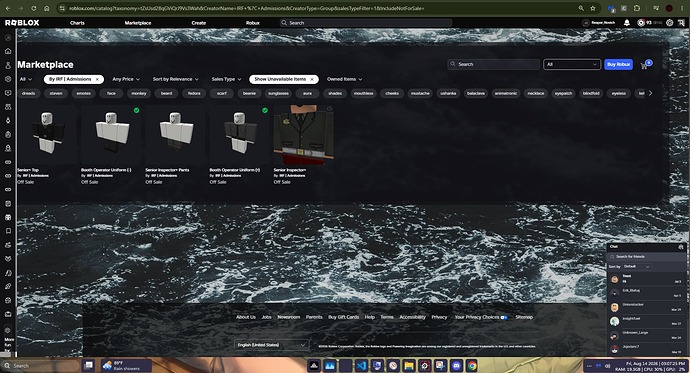Click the Marketplace search field

(x=494, y=64)
